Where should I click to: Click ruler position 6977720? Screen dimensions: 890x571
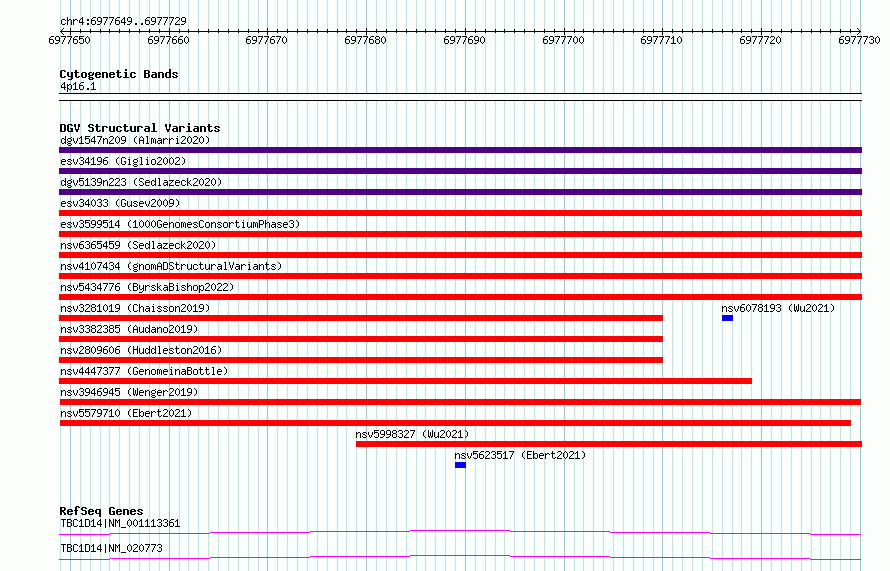click(x=761, y=40)
